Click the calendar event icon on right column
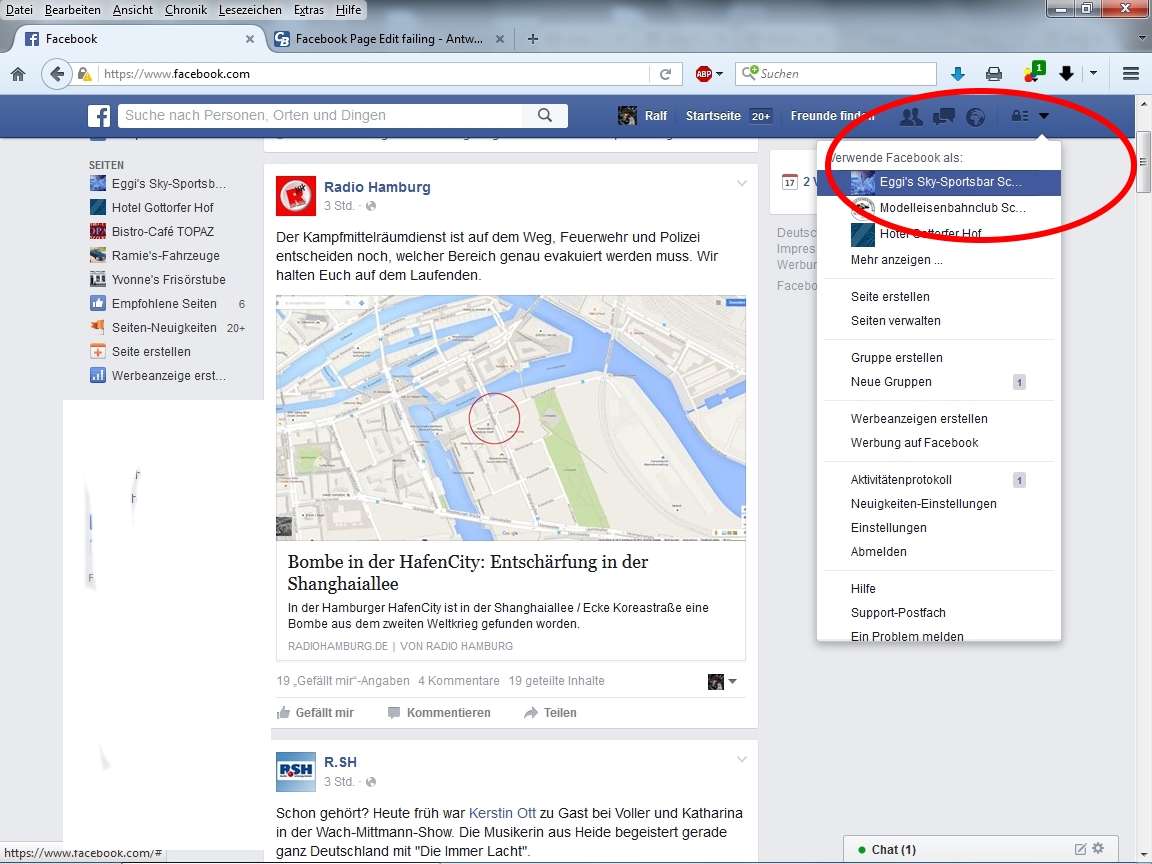 tap(789, 181)
